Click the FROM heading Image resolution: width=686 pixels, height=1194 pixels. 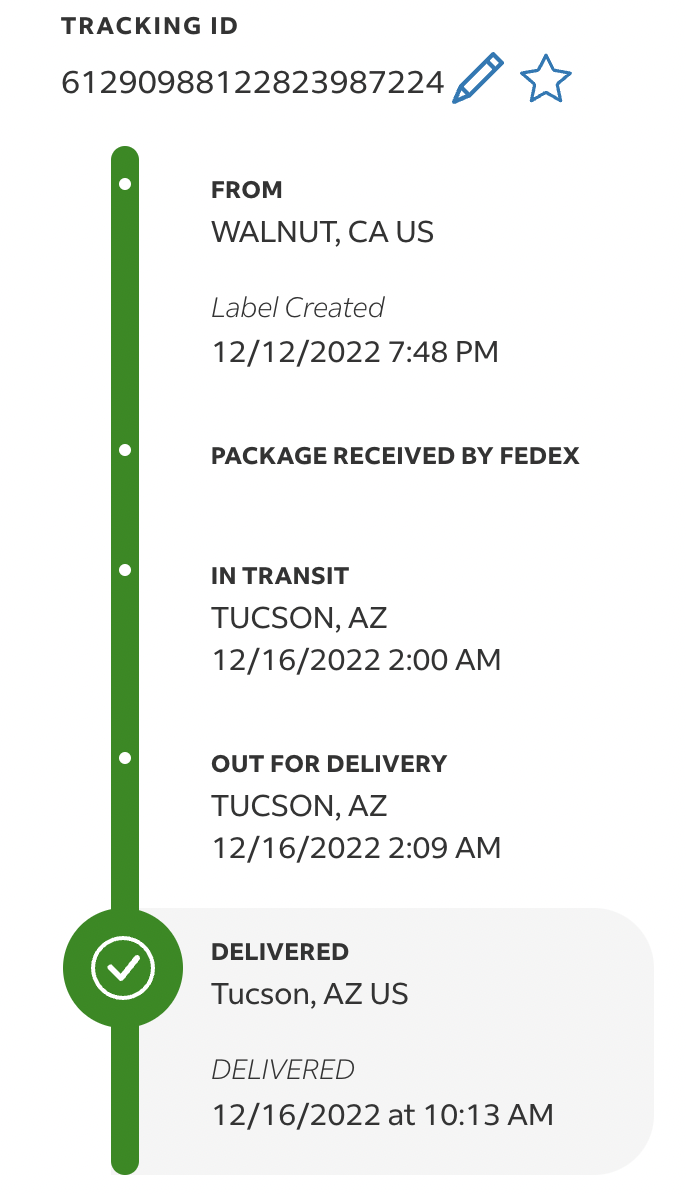click(247, 190)
